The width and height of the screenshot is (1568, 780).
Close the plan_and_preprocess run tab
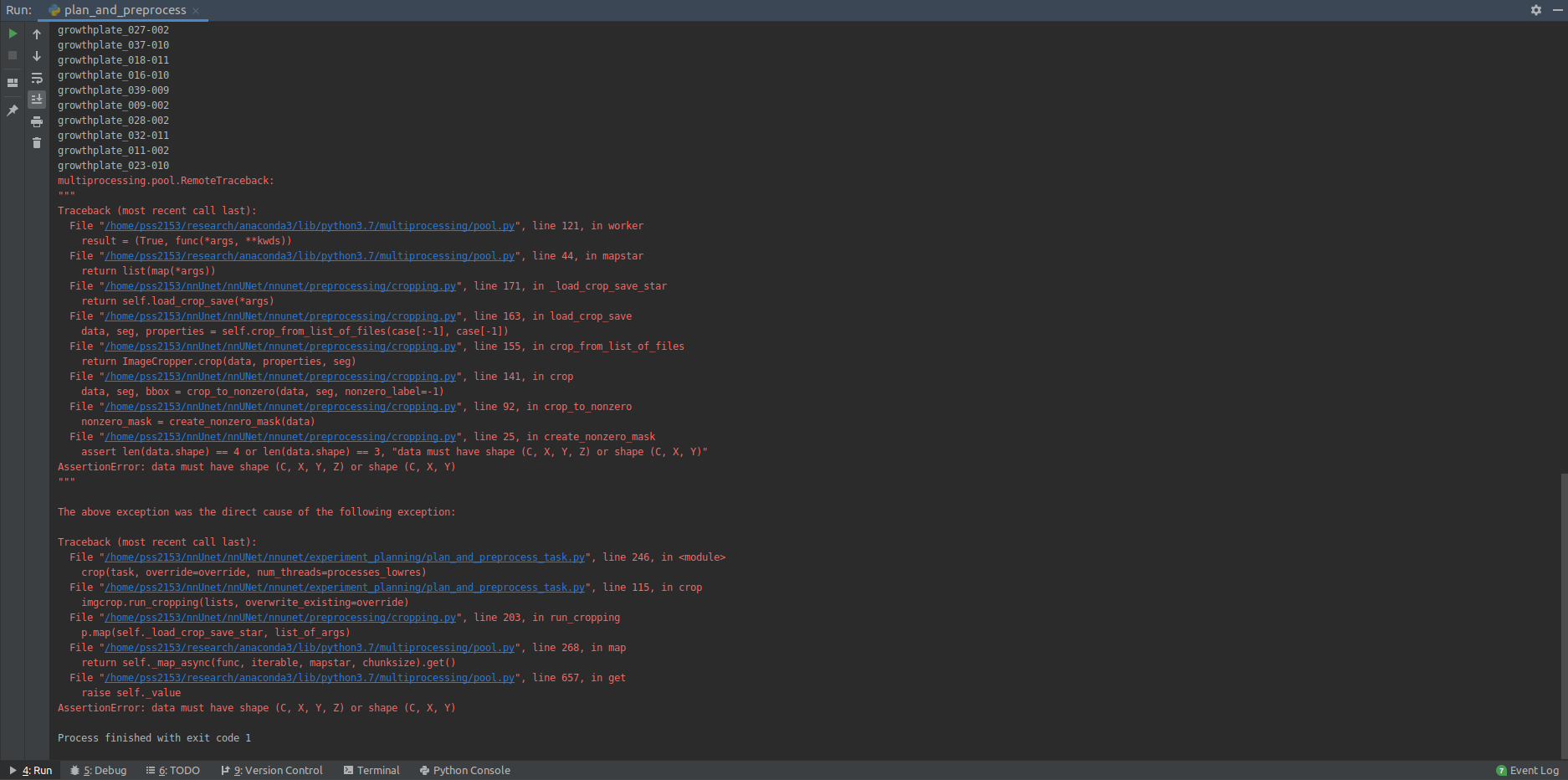(x=196, y=11)
